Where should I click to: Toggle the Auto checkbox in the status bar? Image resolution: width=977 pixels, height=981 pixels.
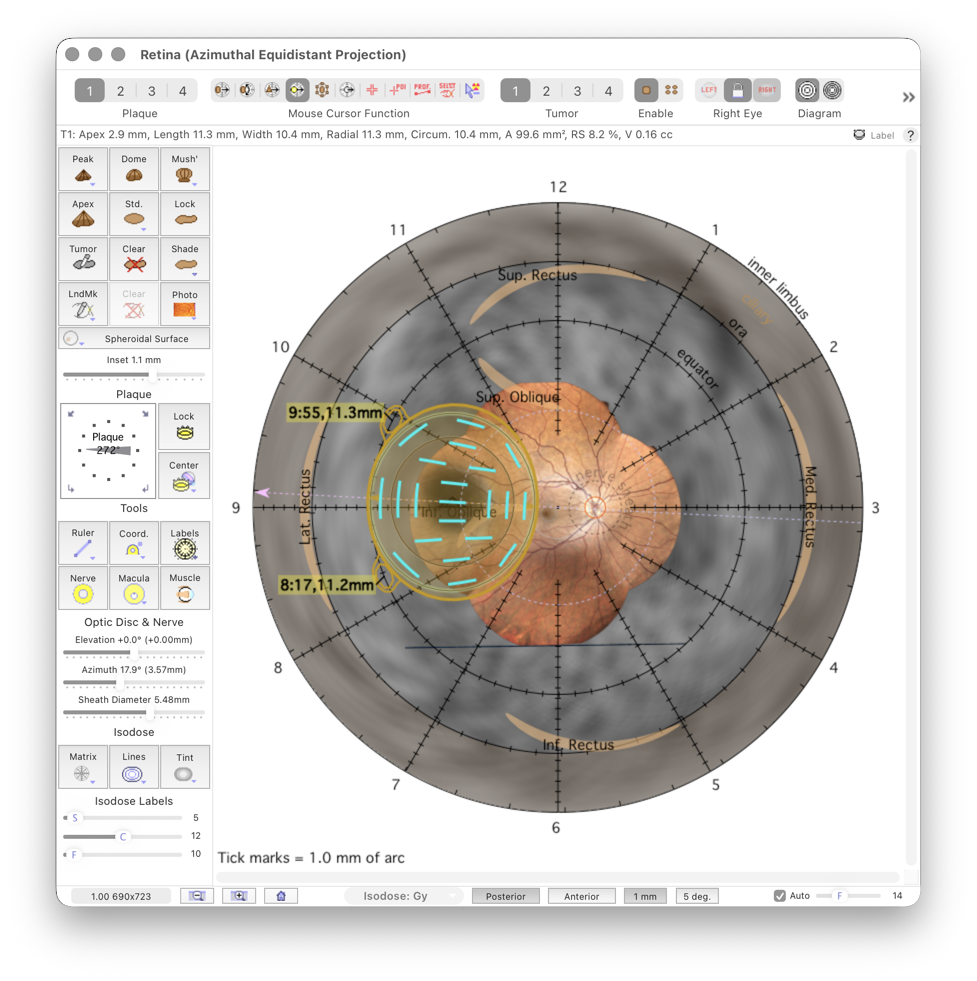coord(777,895)
